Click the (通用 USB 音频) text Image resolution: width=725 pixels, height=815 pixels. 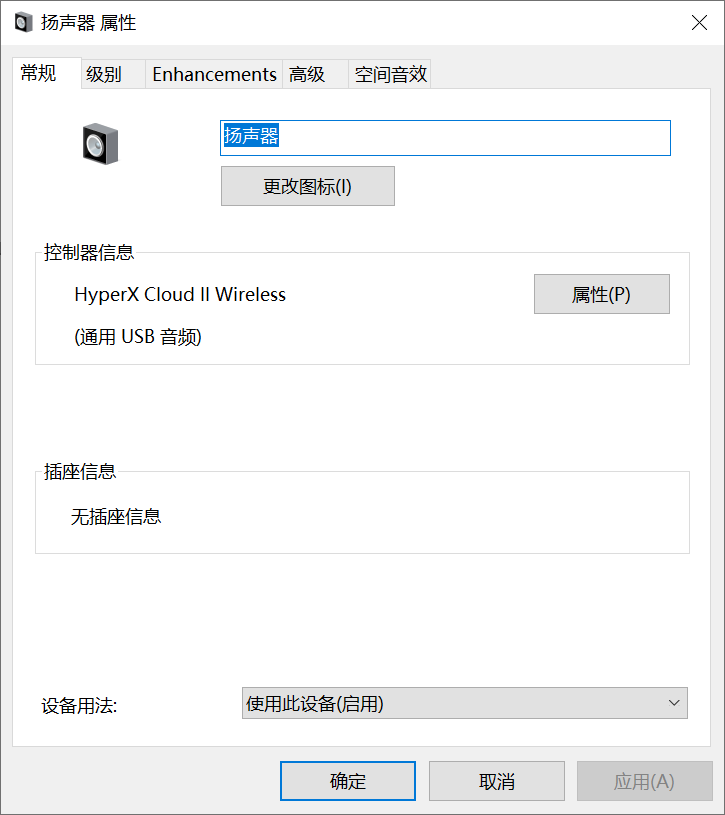138,337
